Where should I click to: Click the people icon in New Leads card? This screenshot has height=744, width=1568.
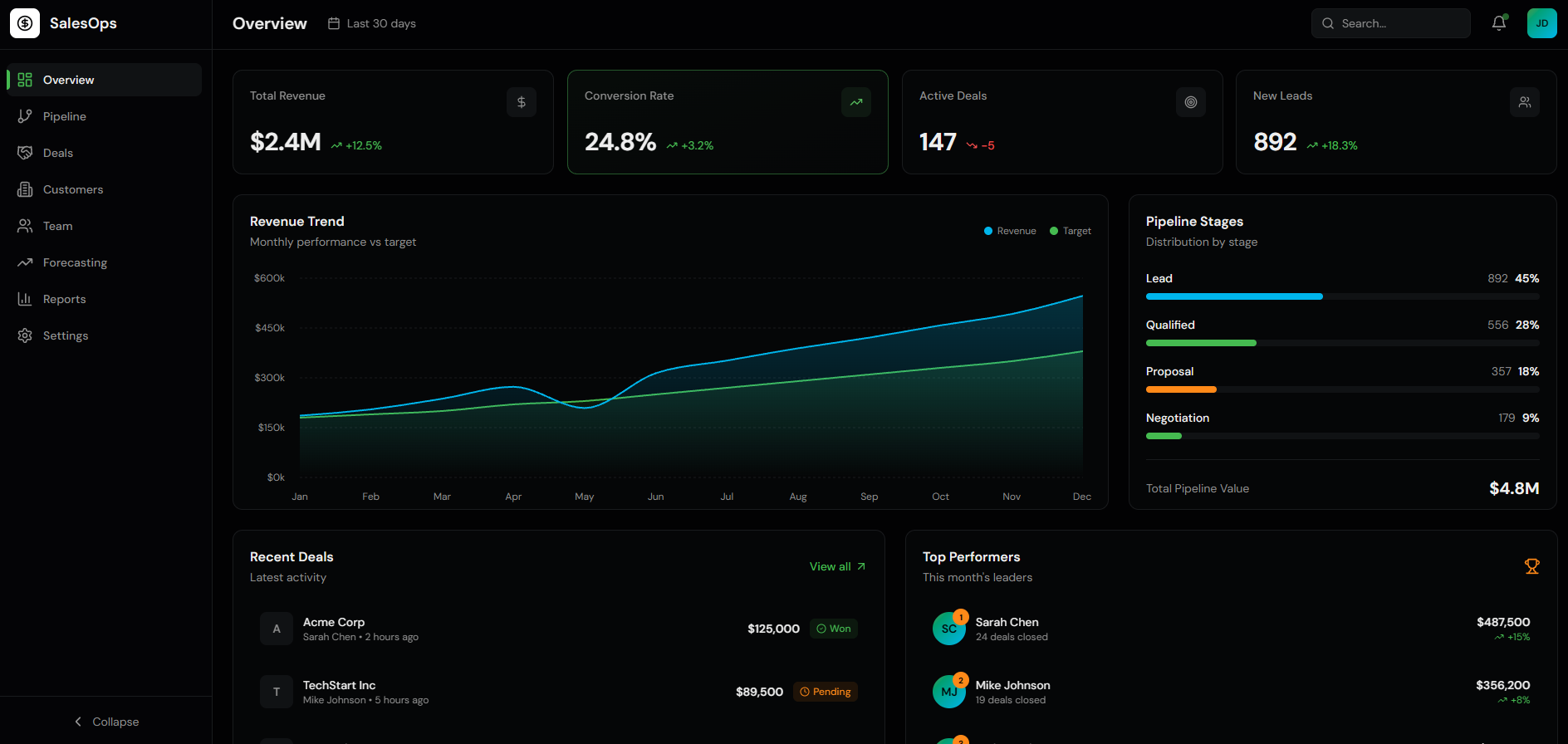pos(1525,102)
